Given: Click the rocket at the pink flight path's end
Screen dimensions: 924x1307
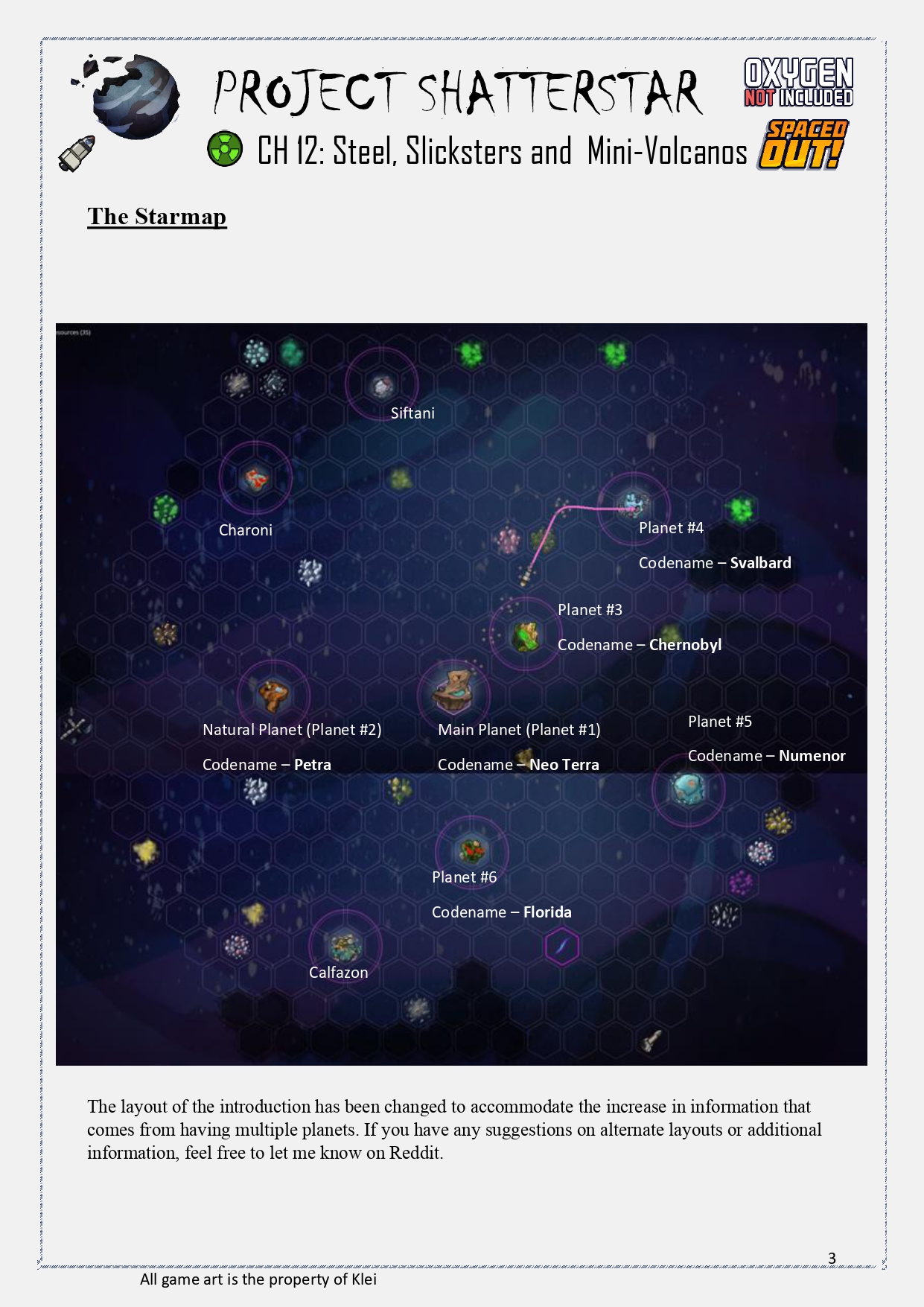Looking at the screenshot, I should tap(526, 575).
